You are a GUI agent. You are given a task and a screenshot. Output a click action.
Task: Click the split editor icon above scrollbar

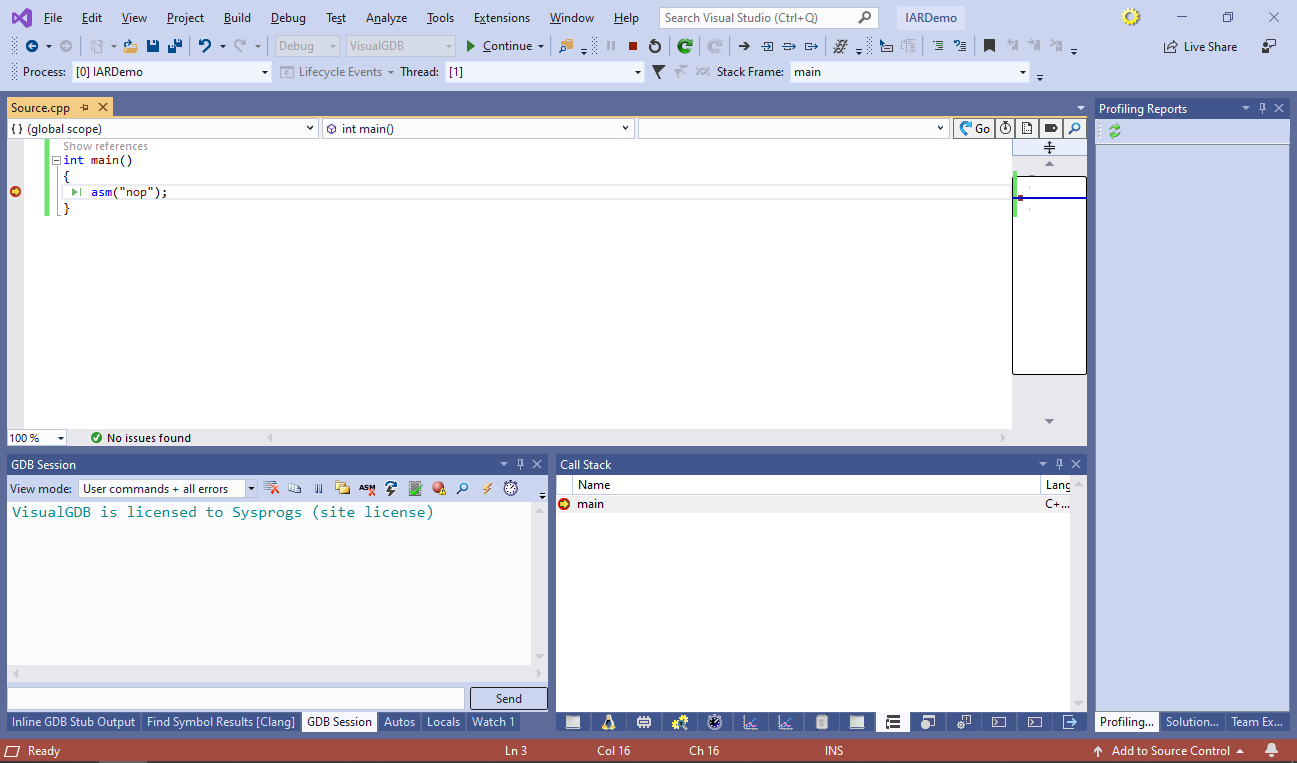pos(1049,147)
